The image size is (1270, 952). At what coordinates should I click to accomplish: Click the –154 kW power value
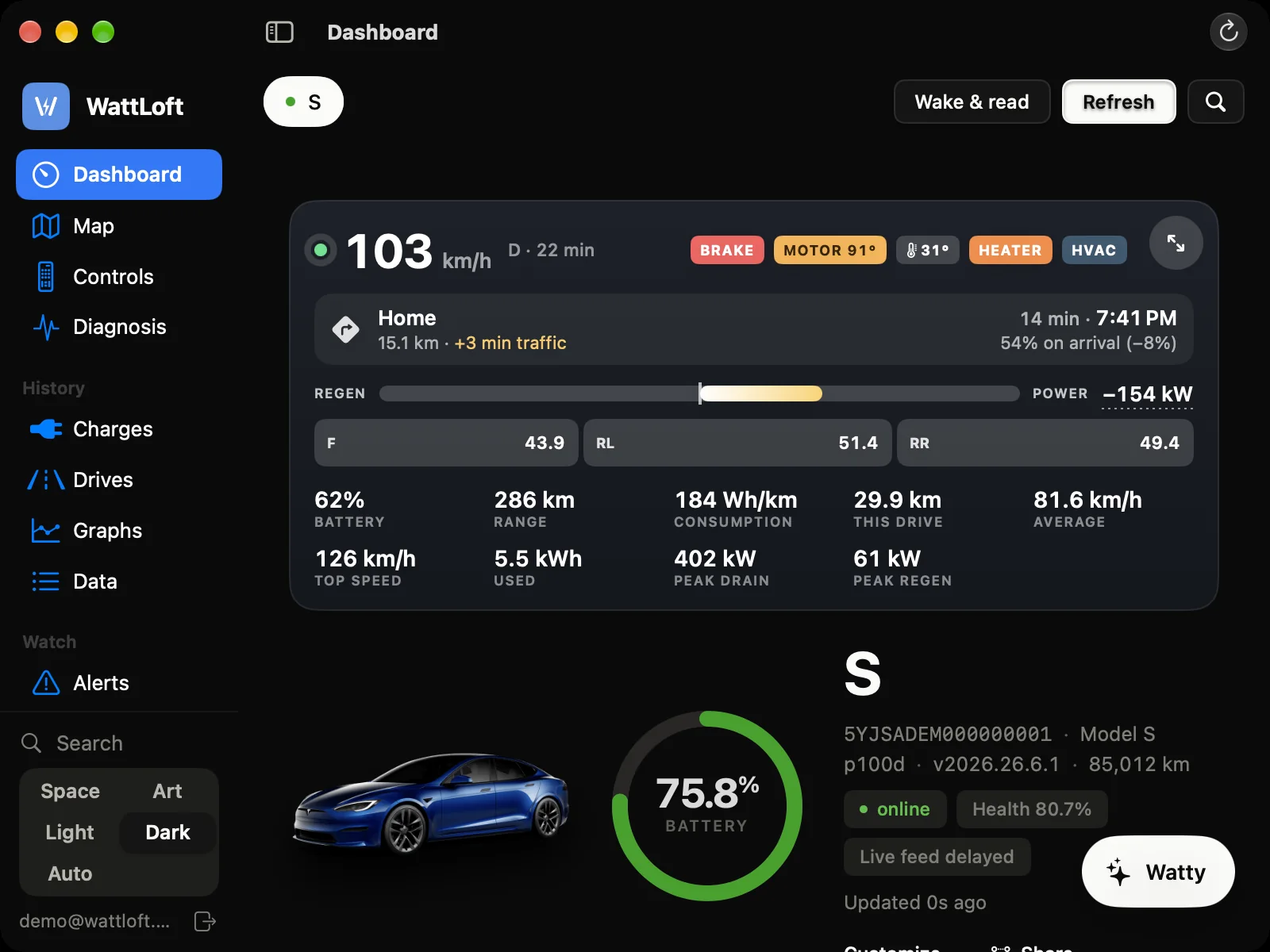tap(1147, 394)
